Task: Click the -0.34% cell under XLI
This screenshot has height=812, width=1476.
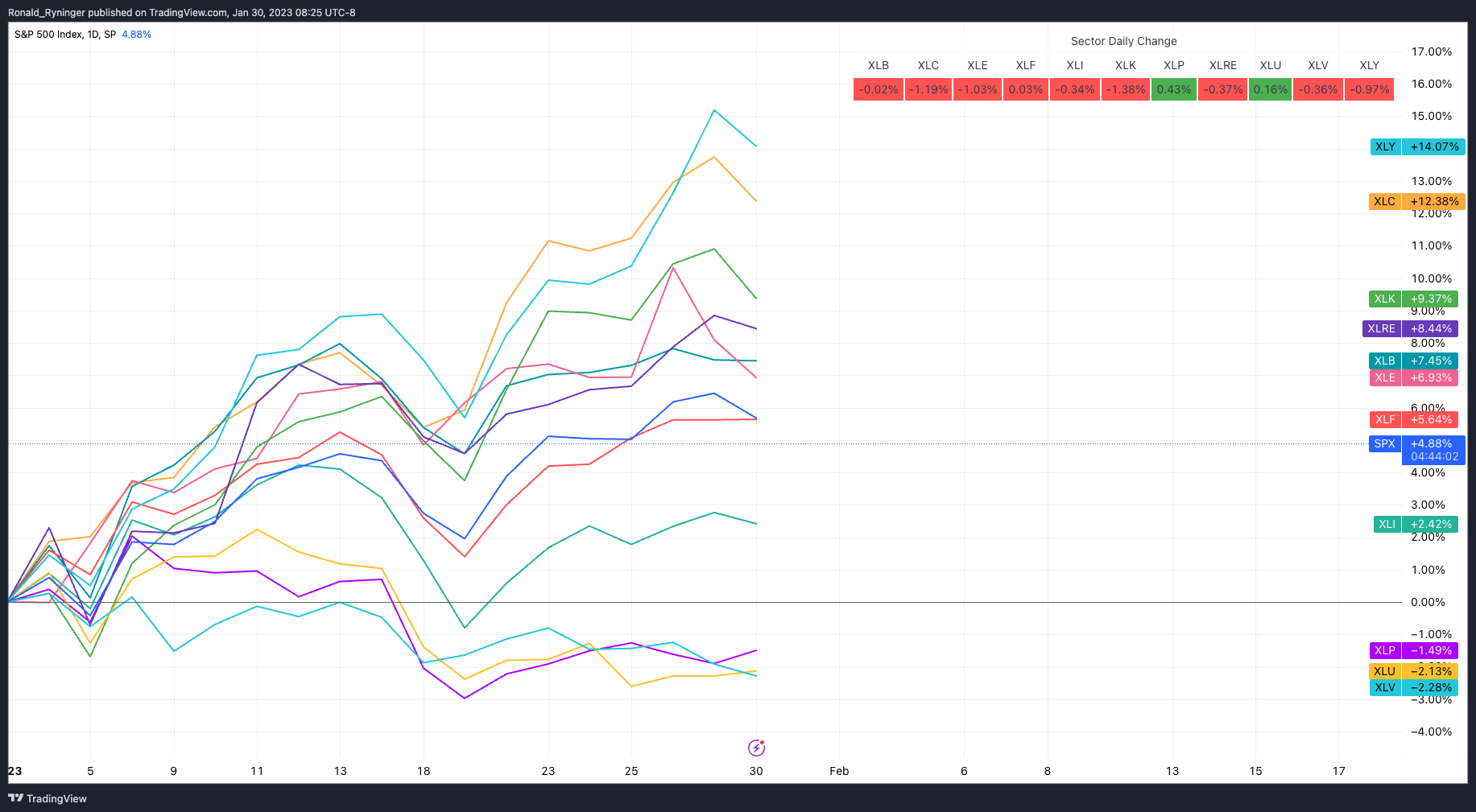Action: pyautogui.click(x=1075, y=89)
